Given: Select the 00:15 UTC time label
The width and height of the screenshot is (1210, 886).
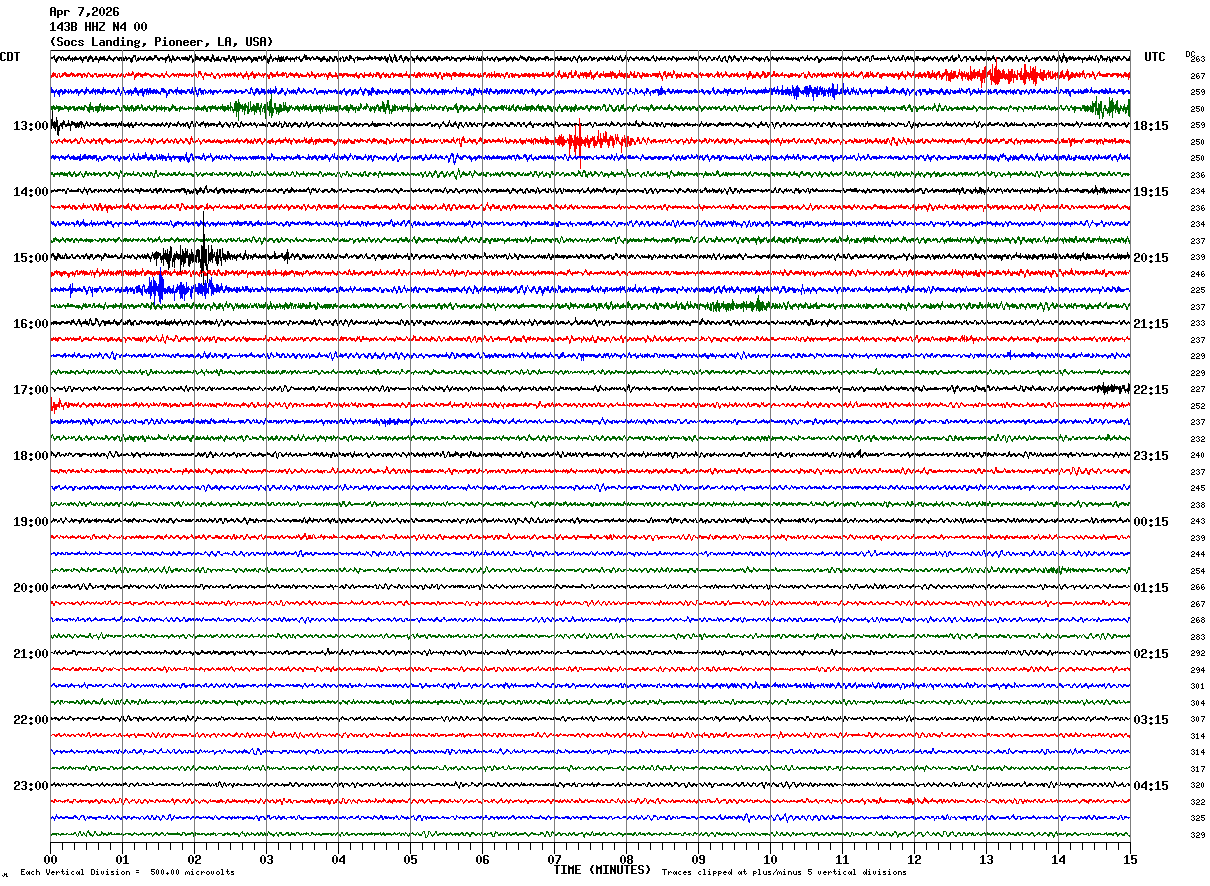Looking at the screenshot, I should (1151, 522).
